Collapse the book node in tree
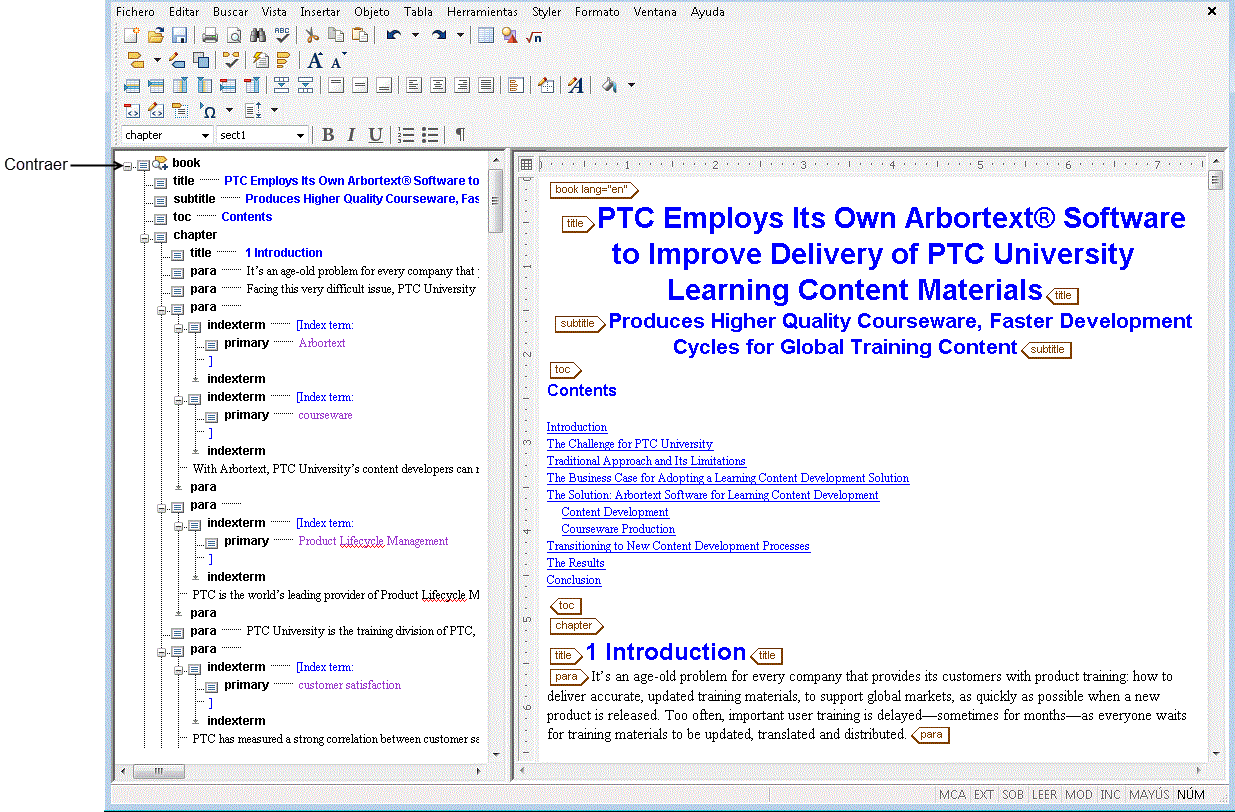The image size is (1235, 812). coord(128,165)
